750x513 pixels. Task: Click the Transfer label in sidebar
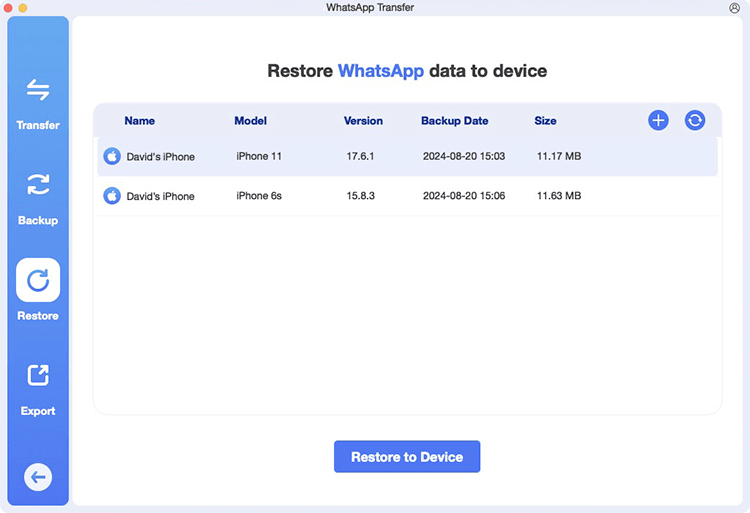click(x=38, y=125)
